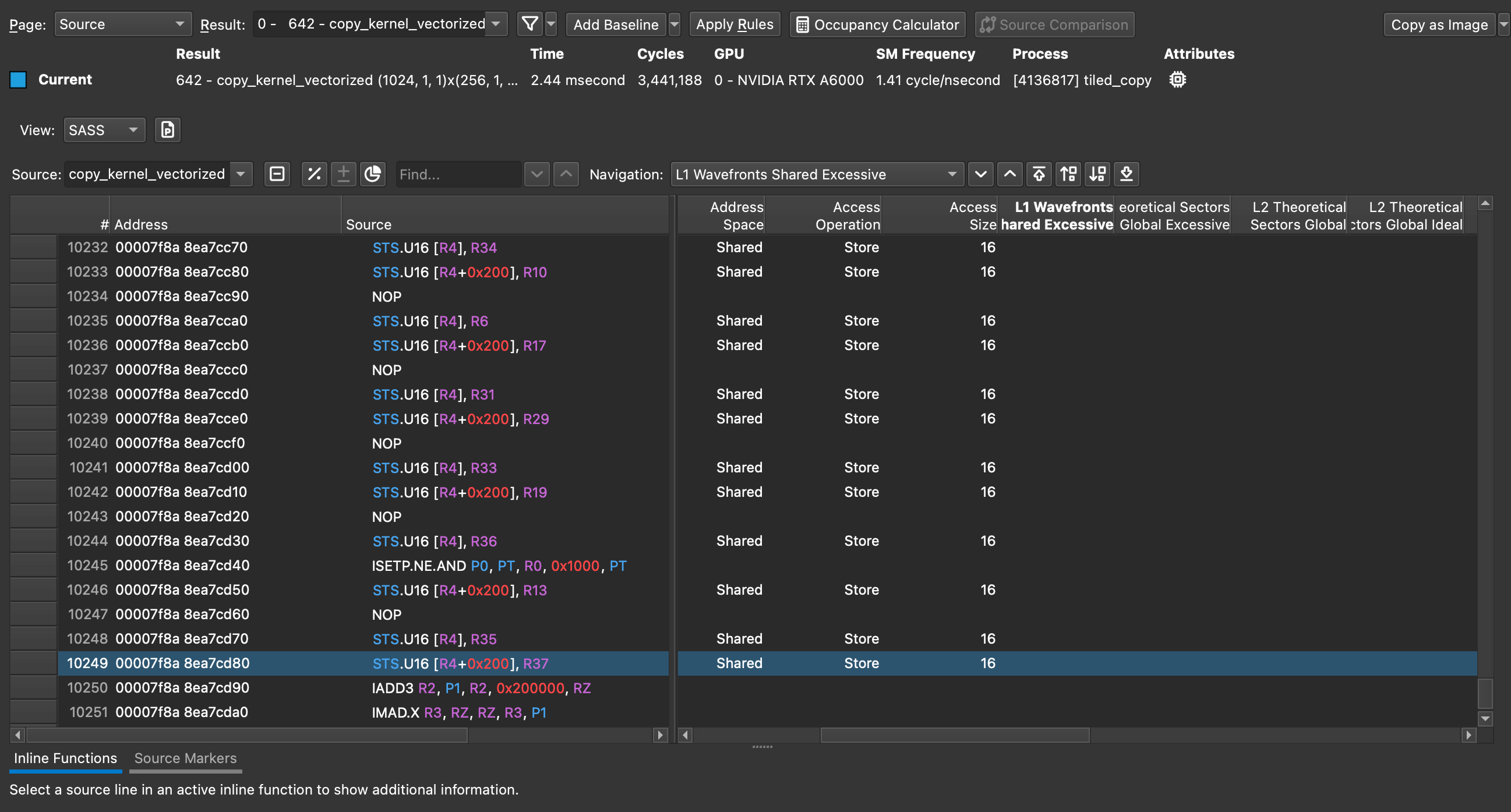Open the pie chart heatmap icon
The image size is (1511, 812).
tap(373, 174)
